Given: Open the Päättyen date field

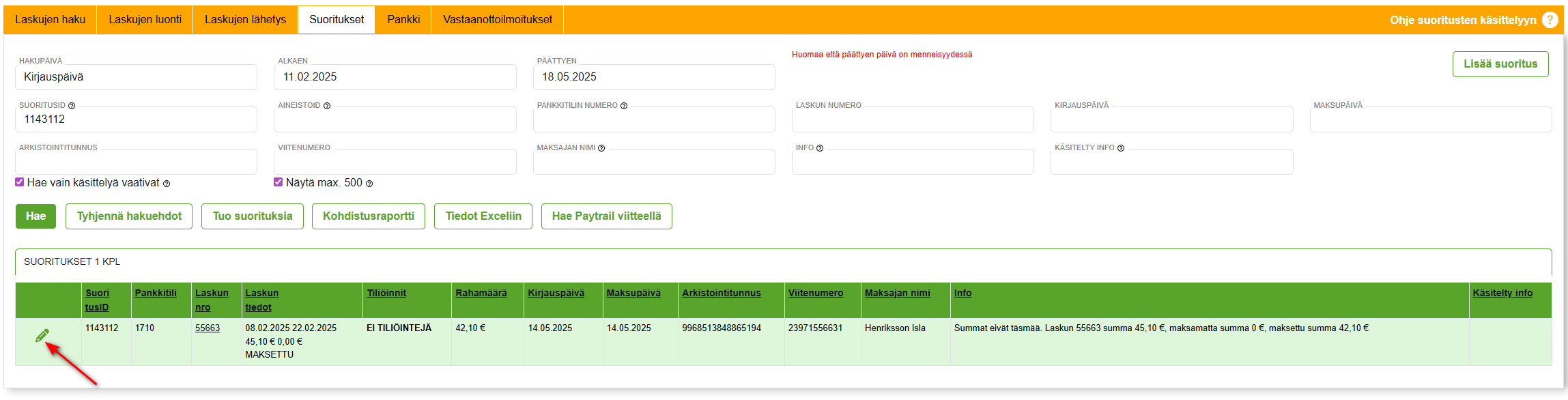Looking at the screenshot, I should (653, 77).
